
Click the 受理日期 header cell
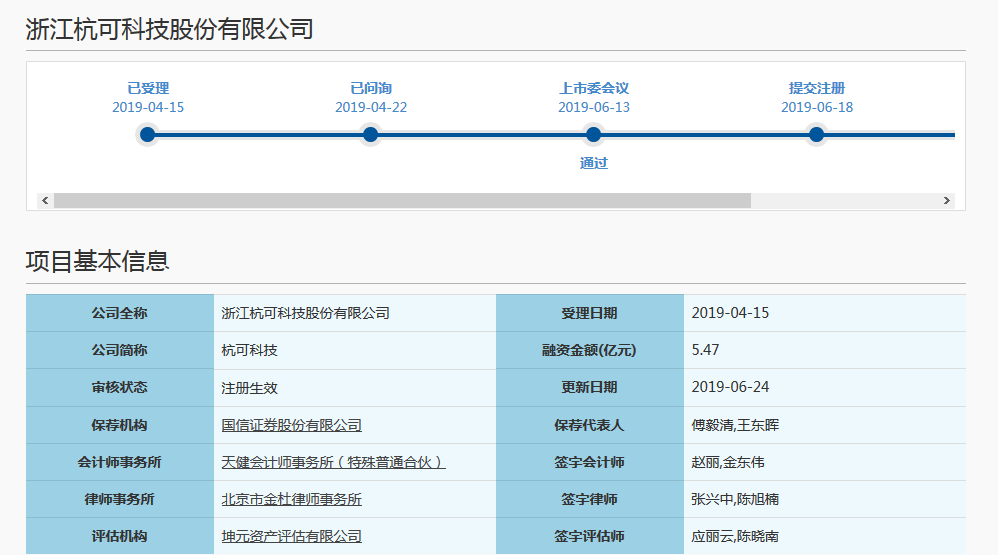click(589, 313)
